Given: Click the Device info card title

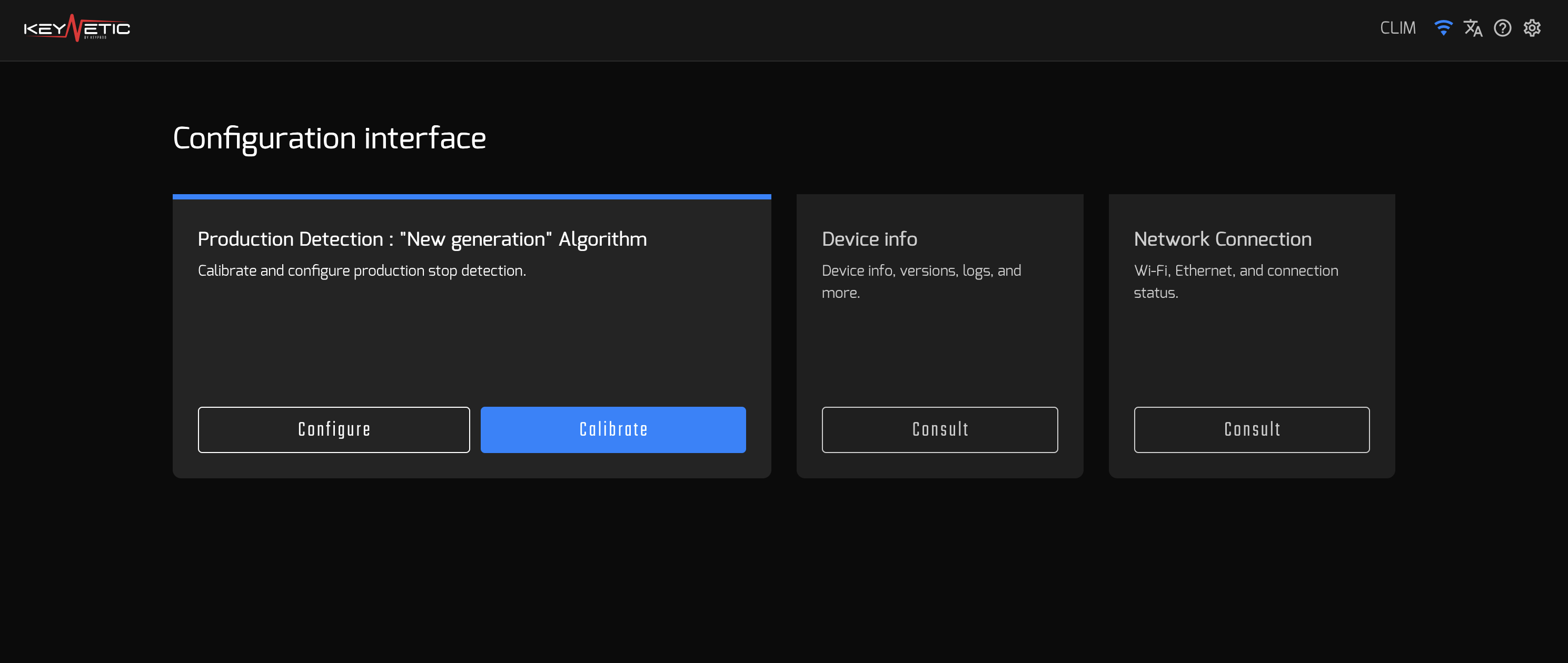Looking at the screenshot, I should (x=869, y=239).
